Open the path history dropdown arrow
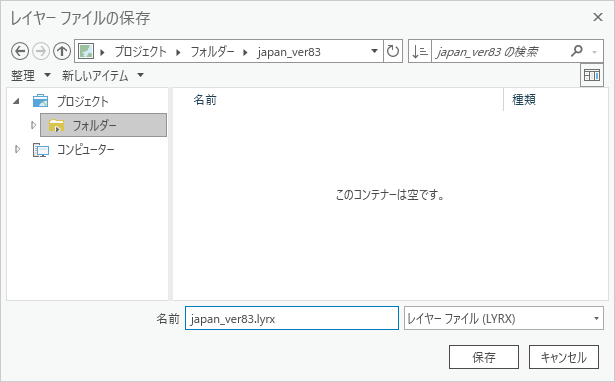Screen dimensions: 615x382 [374, 51]
